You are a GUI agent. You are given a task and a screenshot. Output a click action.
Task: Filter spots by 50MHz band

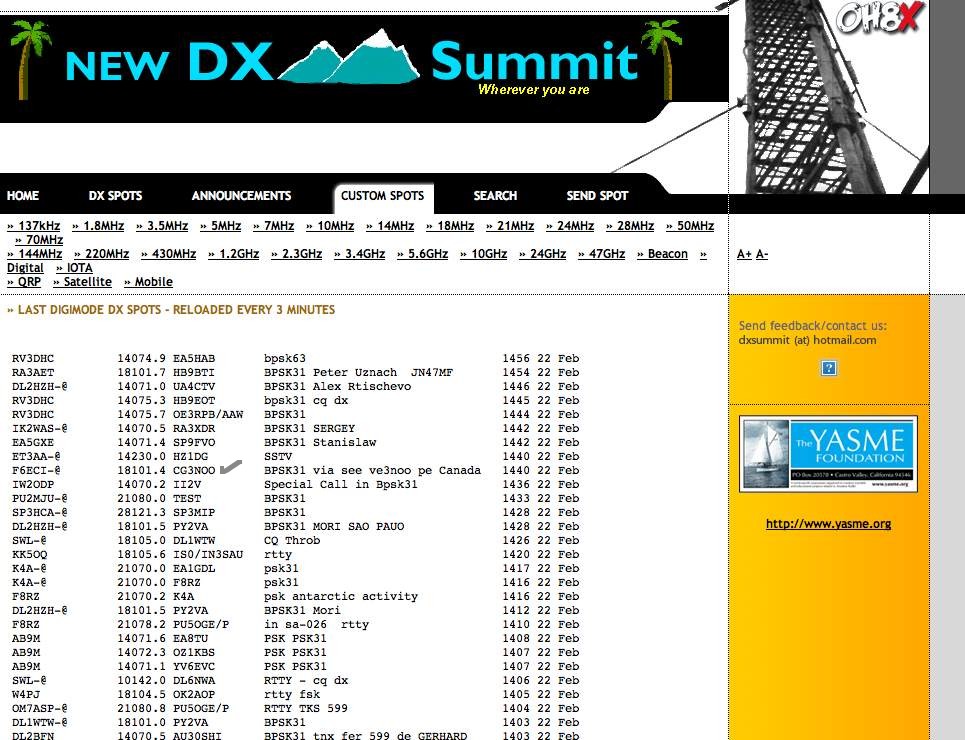tap(690, 226)
